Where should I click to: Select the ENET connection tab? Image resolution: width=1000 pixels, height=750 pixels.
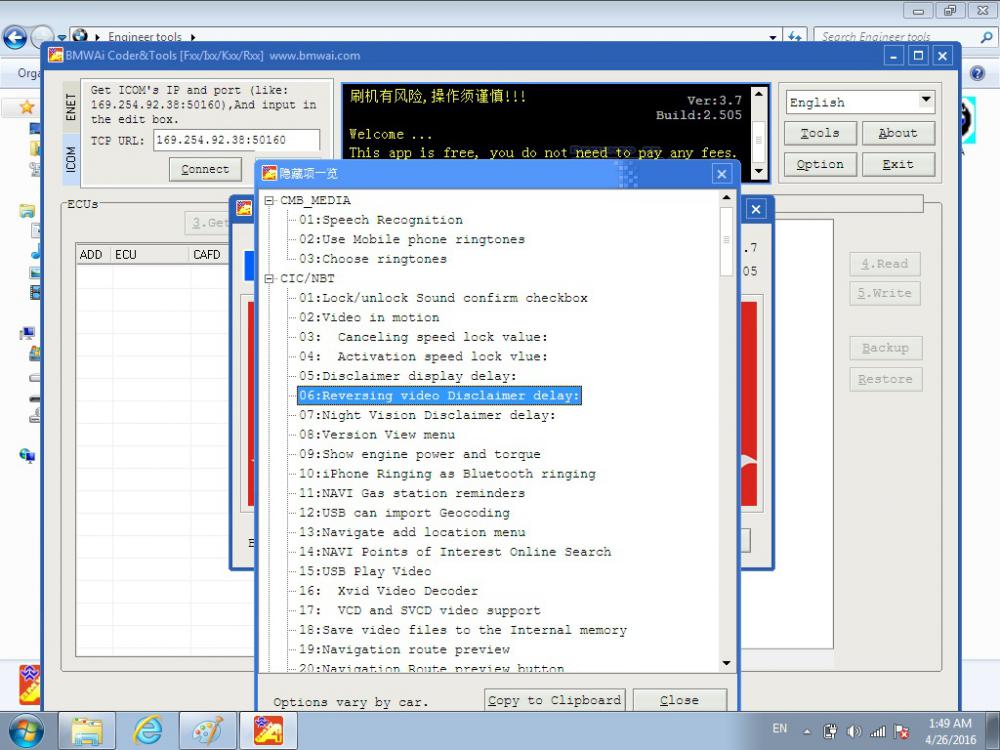(70, 106)
